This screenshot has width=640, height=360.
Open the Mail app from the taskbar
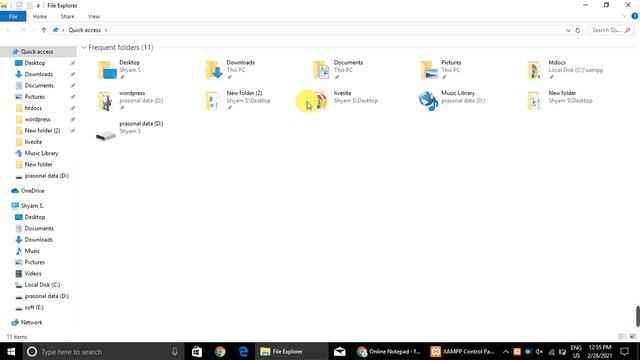coord(340,351)
